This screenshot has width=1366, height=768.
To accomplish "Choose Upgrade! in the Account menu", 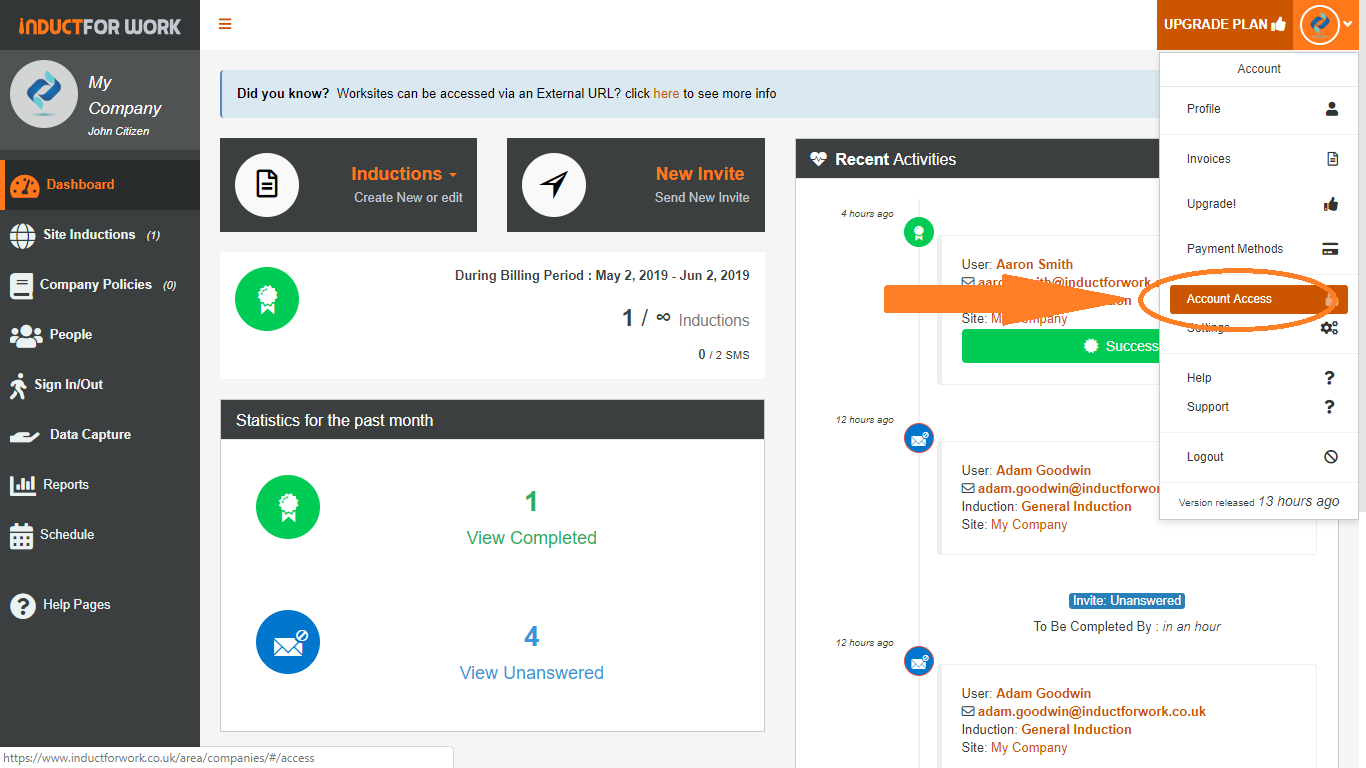I will click(x=1259, y=204).
